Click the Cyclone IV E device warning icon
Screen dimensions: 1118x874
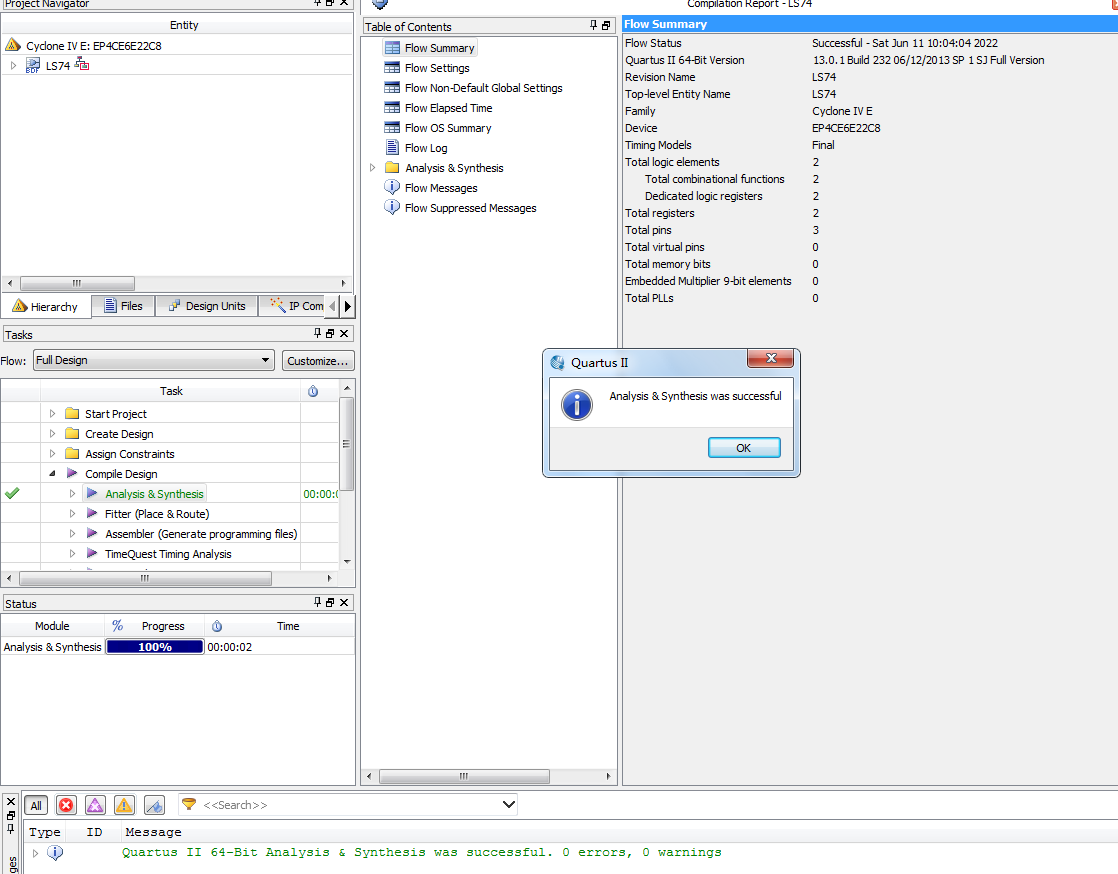click(13, 46)
